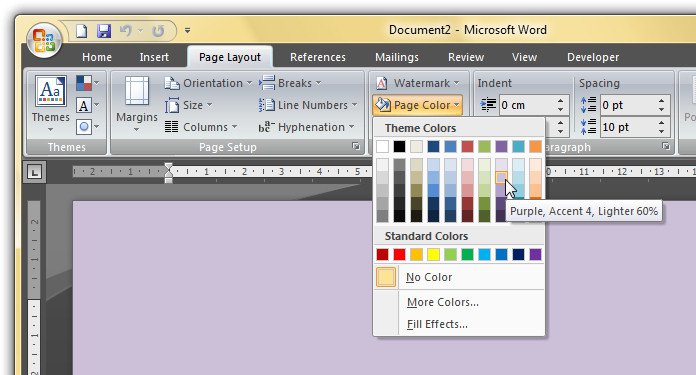Redo the last action

click(x=158, y=31)
